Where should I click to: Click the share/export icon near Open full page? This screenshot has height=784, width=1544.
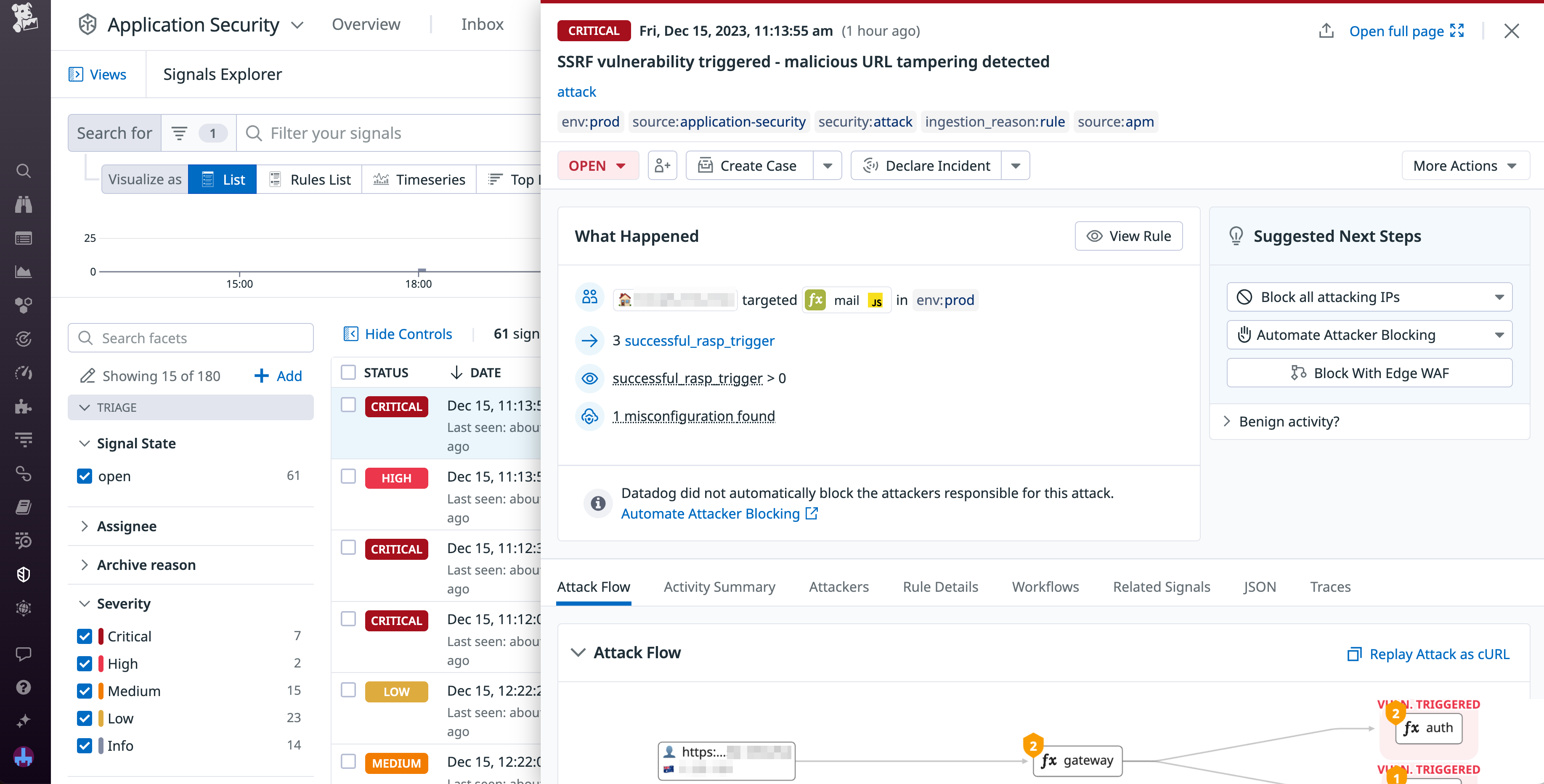pos(1326,31)
